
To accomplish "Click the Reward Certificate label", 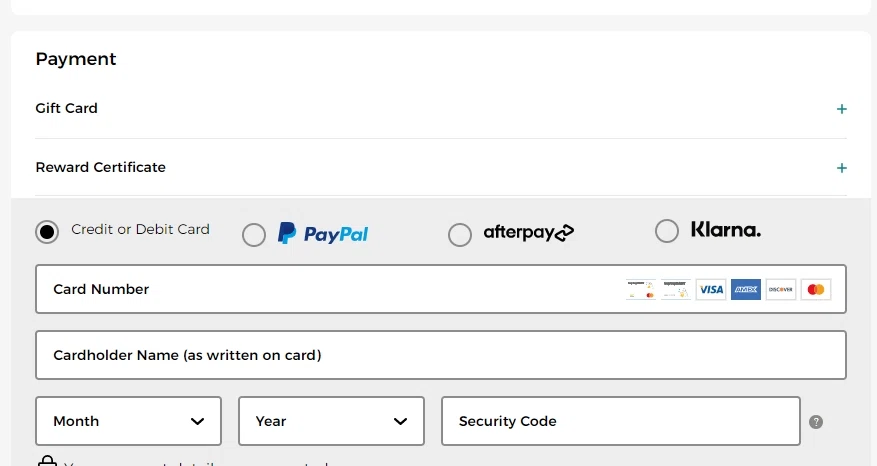I will click(101, 167).
